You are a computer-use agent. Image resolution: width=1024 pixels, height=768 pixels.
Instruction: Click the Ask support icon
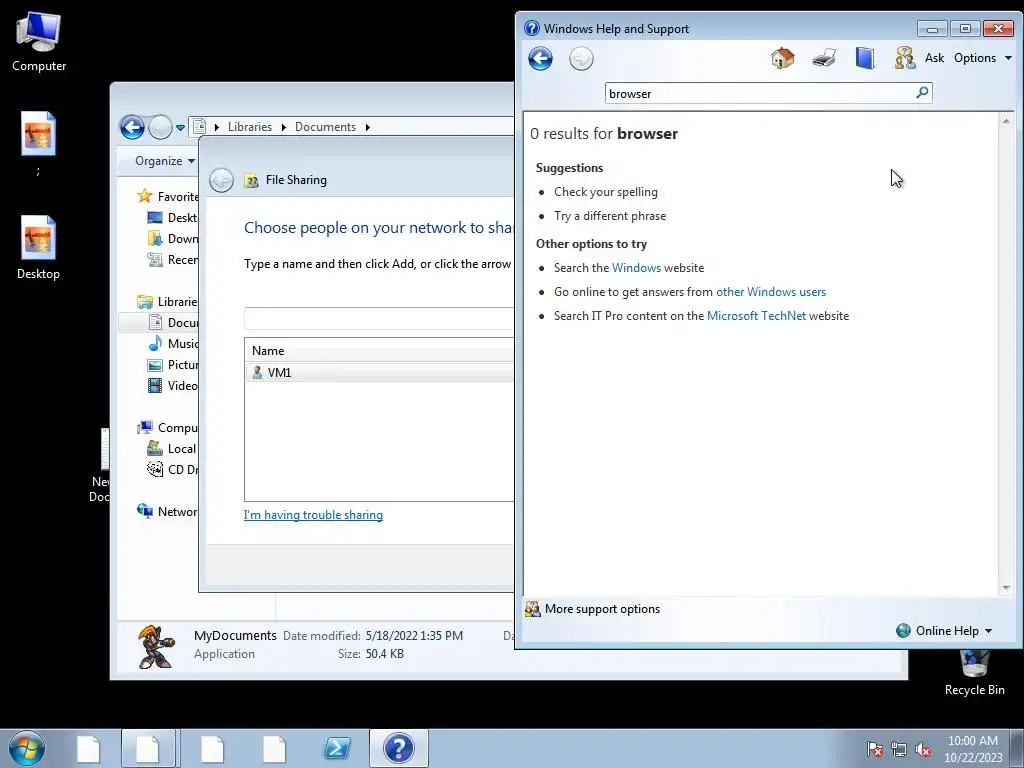point(904,58)
